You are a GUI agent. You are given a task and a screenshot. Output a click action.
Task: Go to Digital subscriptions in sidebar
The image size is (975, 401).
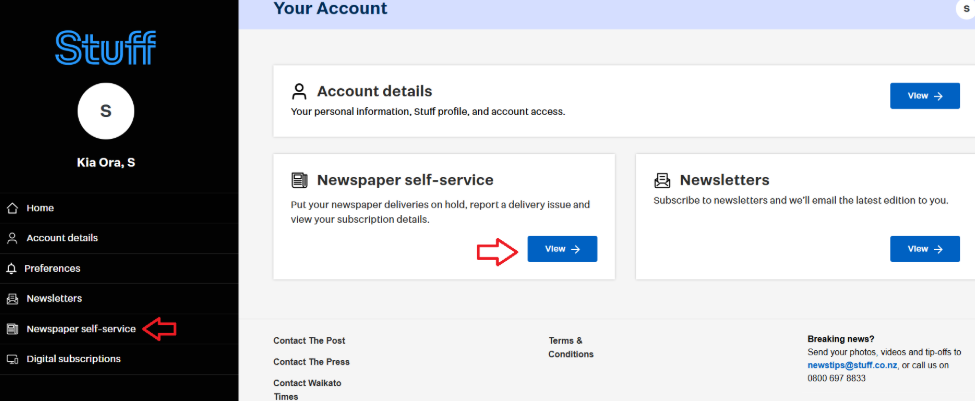pyautogui.click(x=73, y=358)
